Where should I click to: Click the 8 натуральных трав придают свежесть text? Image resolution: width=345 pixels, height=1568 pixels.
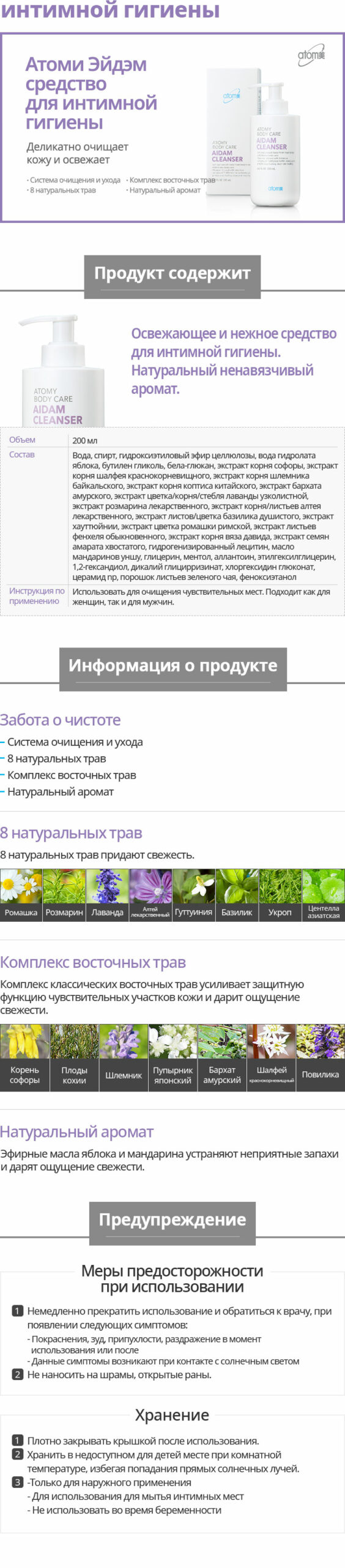pyautogui.click(x=97, y=855)
